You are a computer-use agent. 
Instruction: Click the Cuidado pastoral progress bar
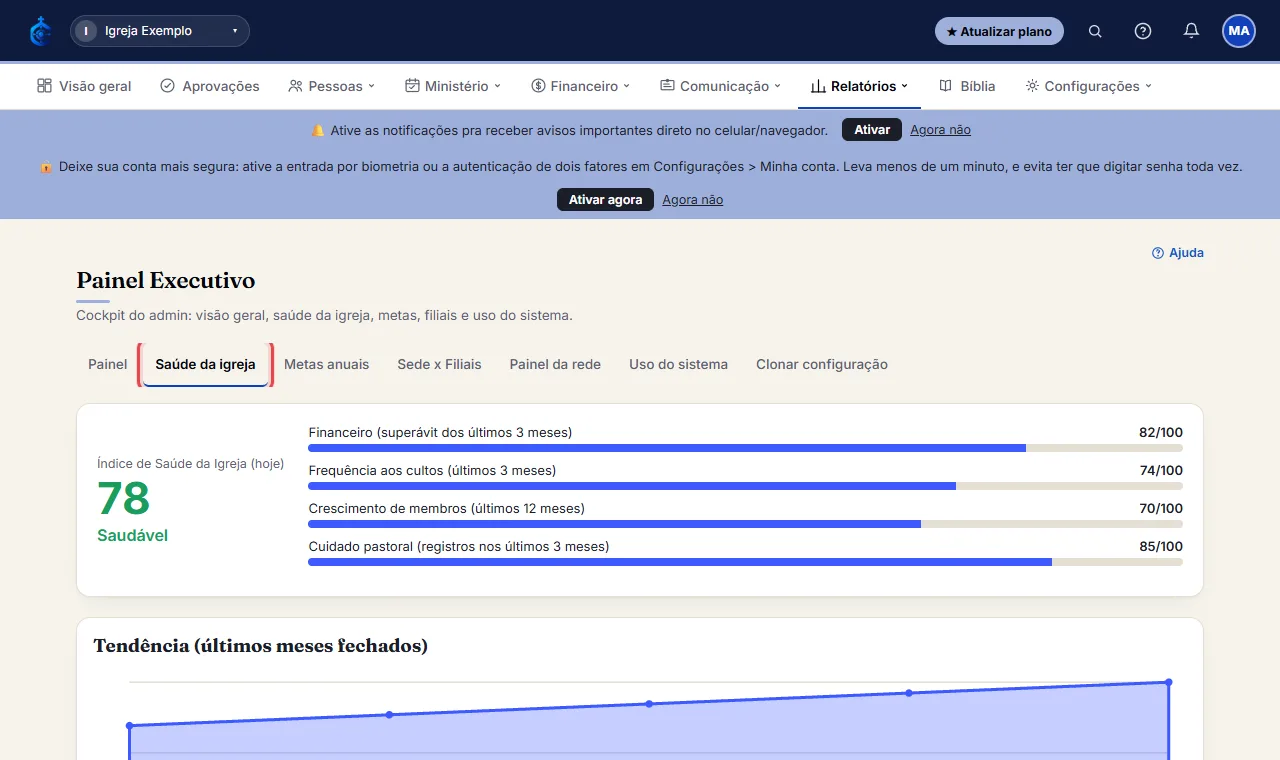click(745, 562)
